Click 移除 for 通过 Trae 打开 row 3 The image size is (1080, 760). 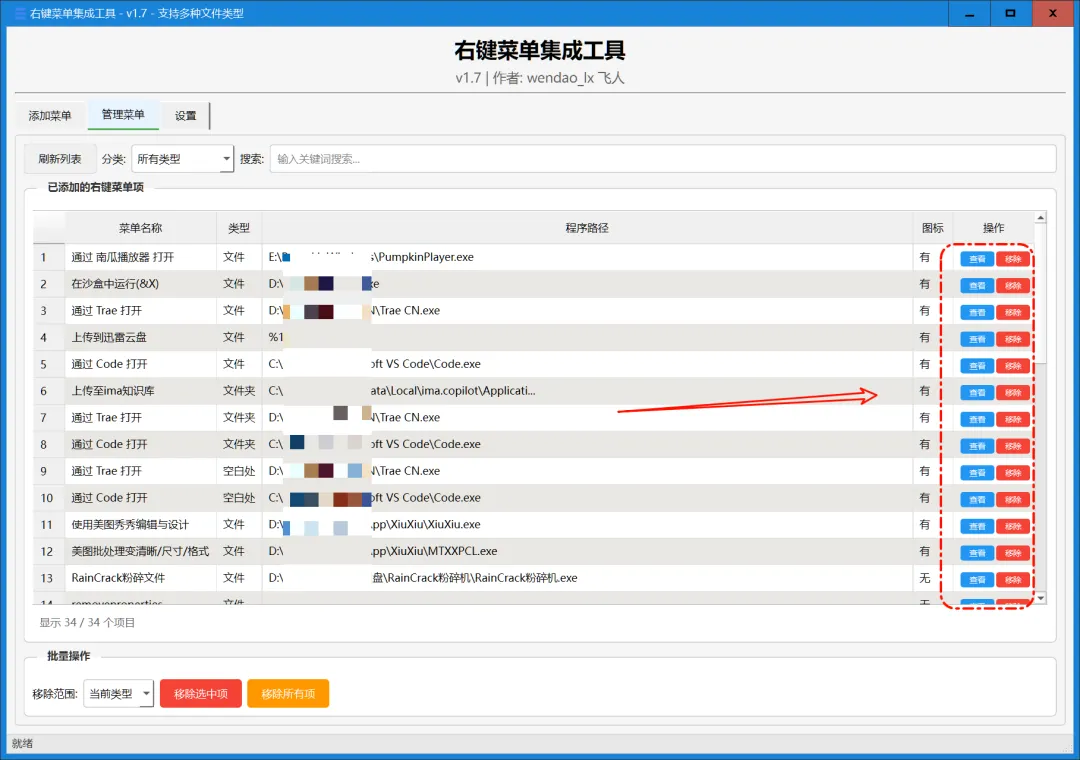coord(1013,311)
